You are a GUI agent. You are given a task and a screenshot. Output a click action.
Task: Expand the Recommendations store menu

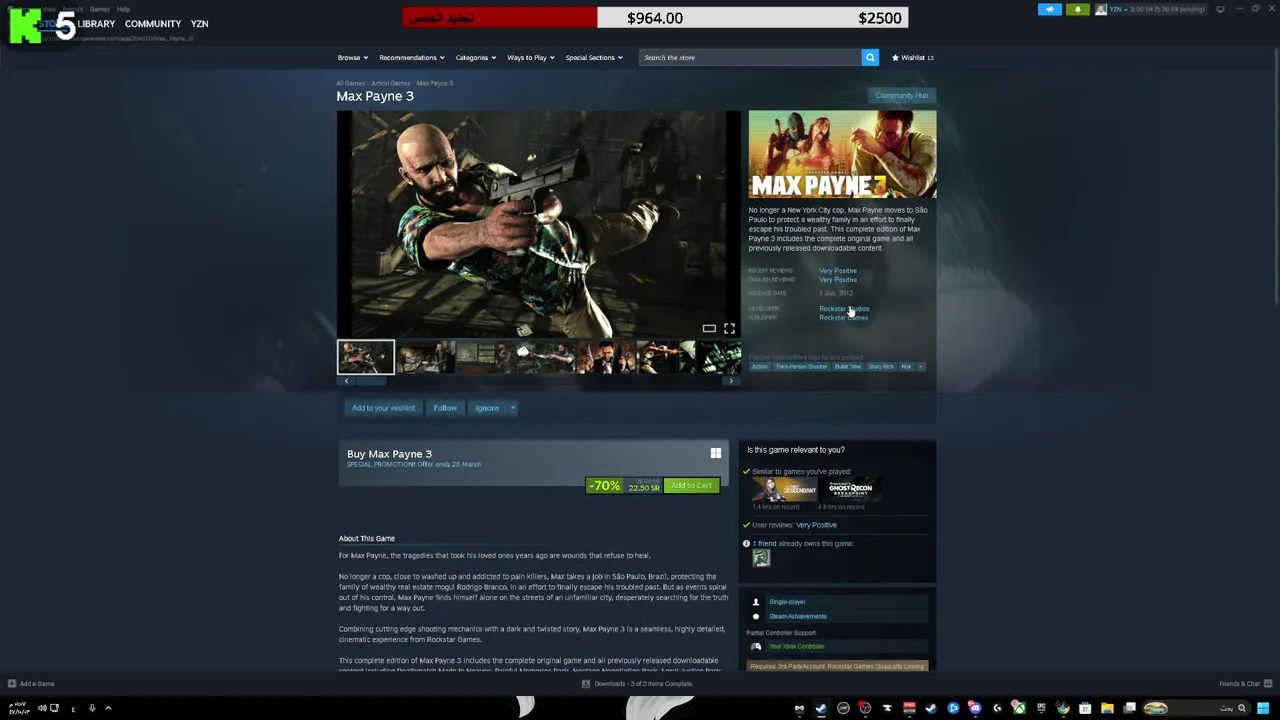pyautogui.click(x=411, y=57)
